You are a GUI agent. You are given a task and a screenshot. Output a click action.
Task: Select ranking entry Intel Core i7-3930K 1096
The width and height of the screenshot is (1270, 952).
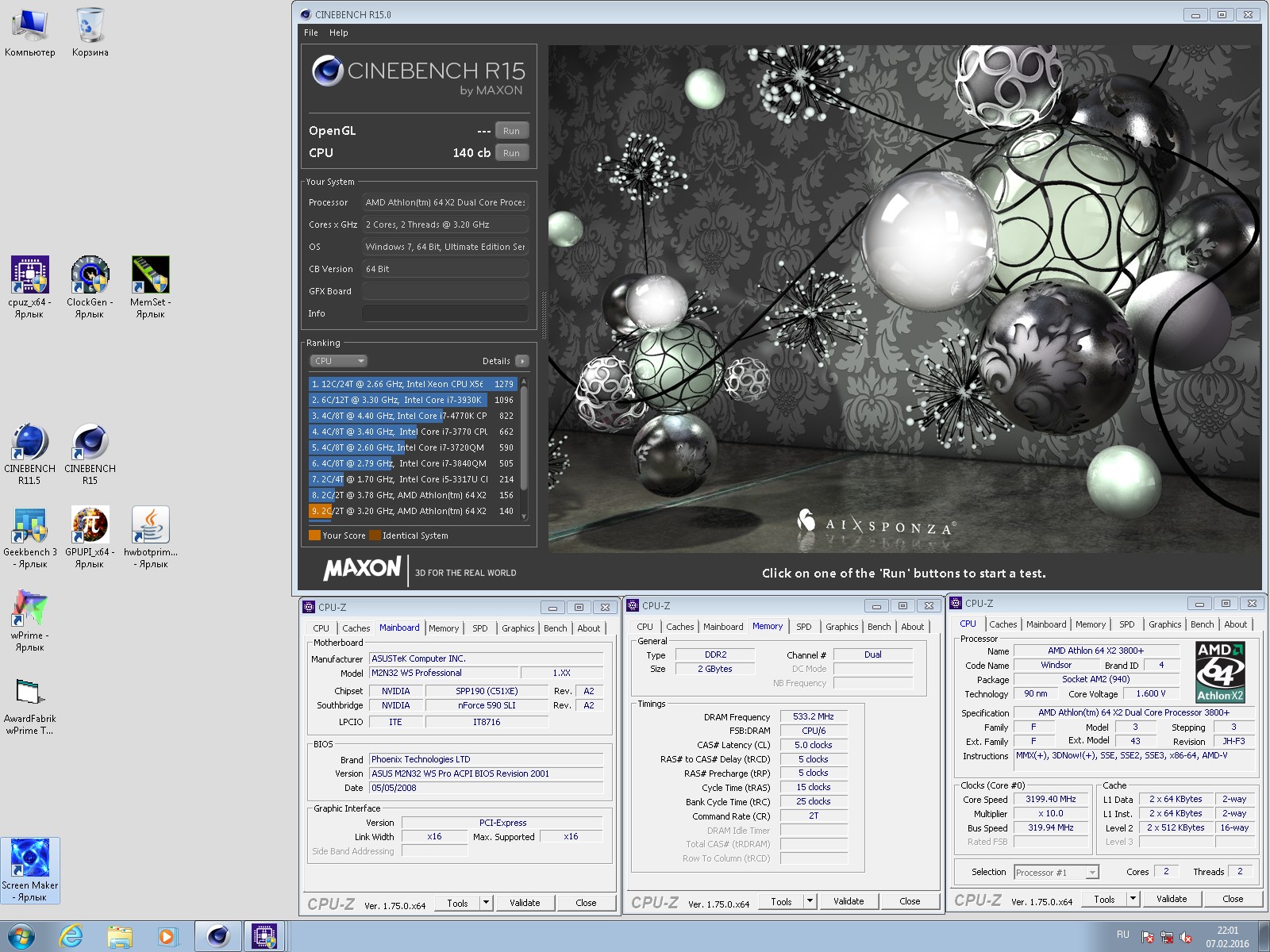tap(413, 400)
